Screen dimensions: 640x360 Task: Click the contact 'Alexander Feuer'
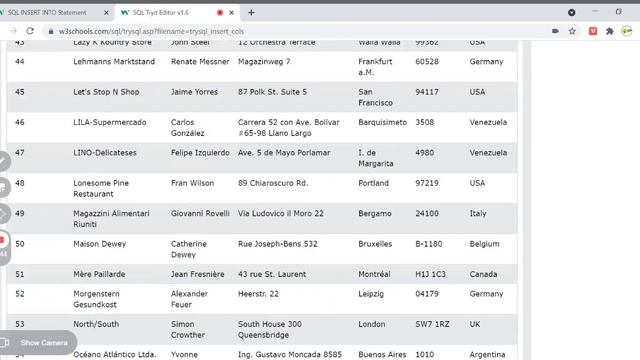click(x=189, y=299)
